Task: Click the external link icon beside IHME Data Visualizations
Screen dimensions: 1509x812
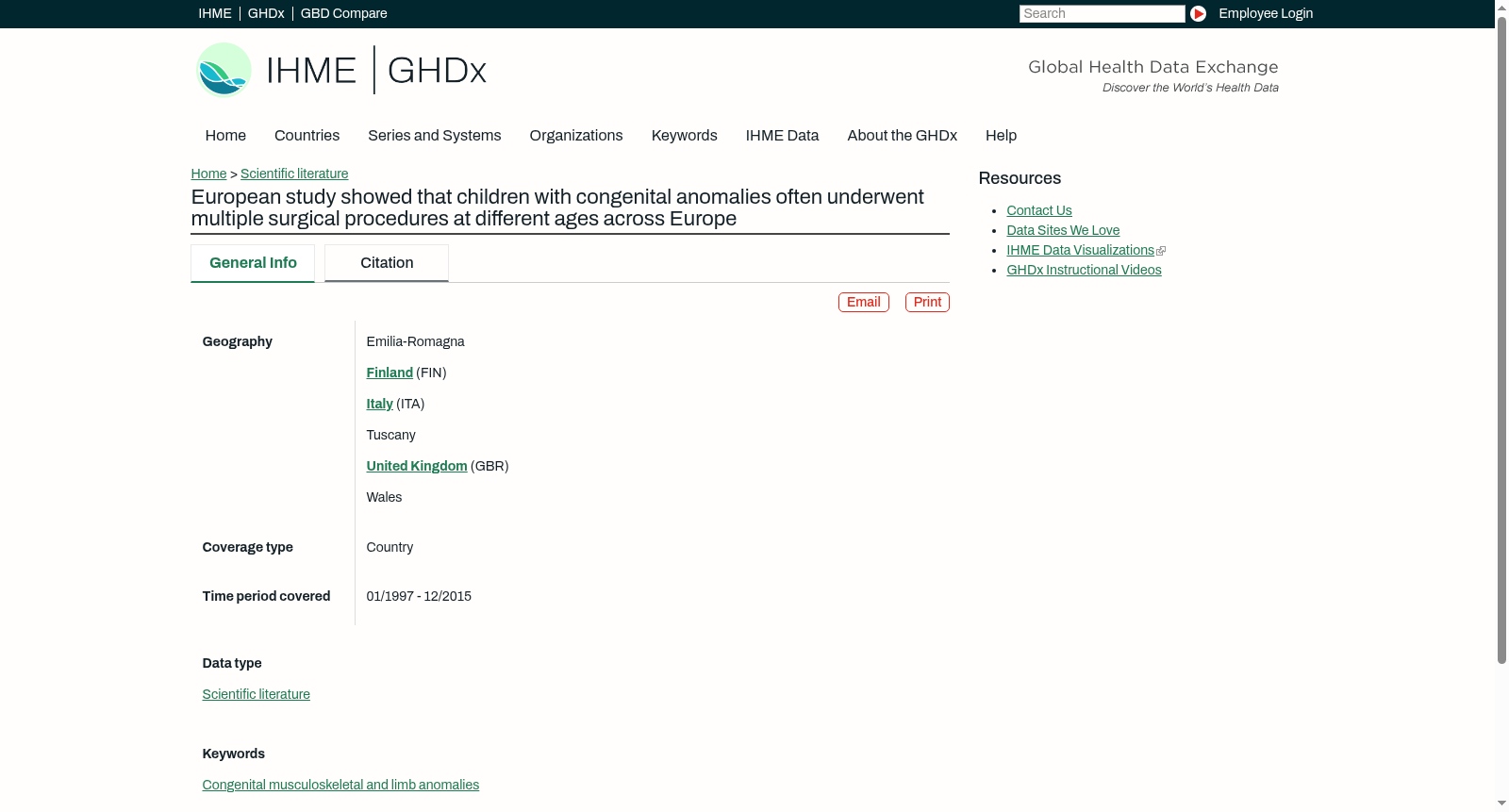Action: tap(1161, 251)
